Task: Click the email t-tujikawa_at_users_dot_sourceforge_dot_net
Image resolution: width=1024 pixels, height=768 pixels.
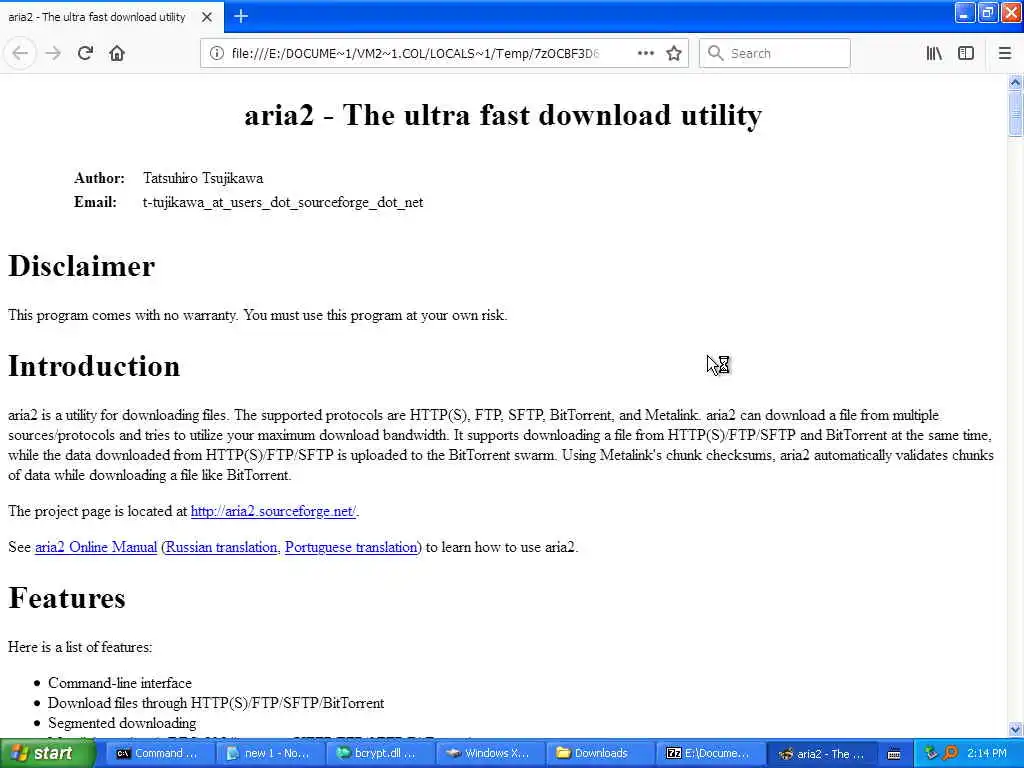Action: [x=283, y=202]
